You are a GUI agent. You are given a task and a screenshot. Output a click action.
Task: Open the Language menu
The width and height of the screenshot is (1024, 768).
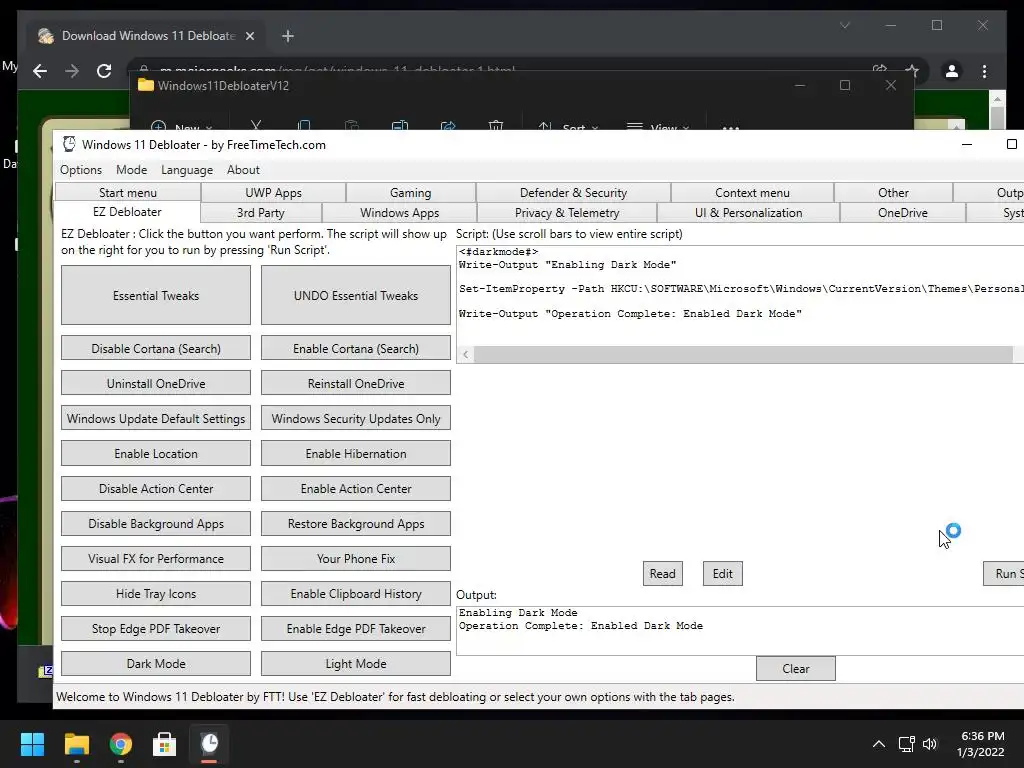tap(187, 170)
